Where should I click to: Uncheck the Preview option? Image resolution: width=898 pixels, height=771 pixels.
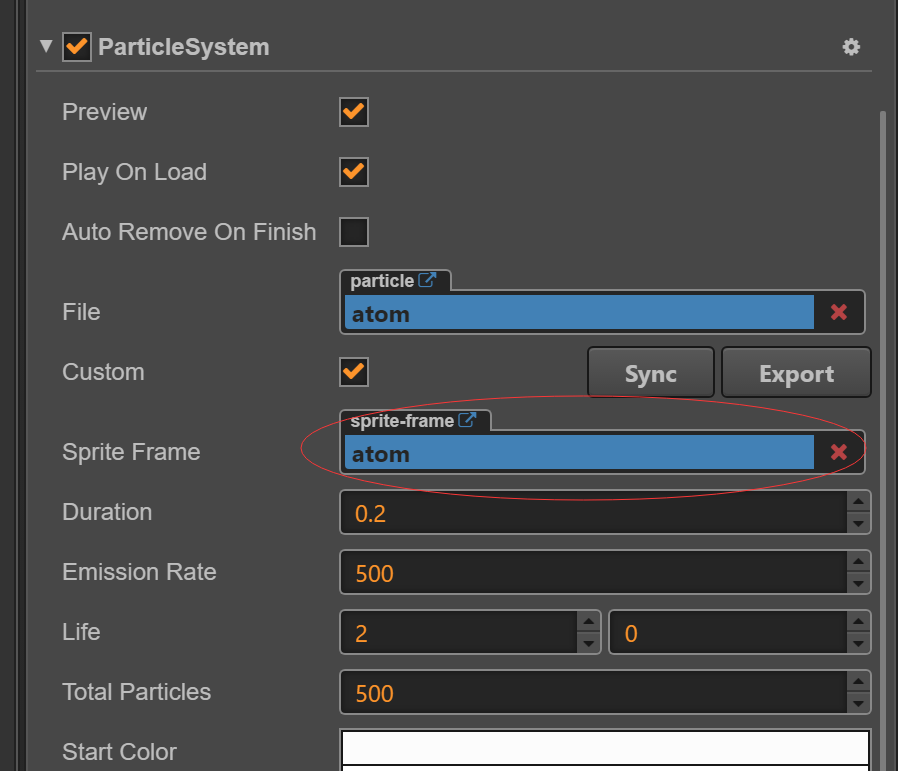(354, 112)
